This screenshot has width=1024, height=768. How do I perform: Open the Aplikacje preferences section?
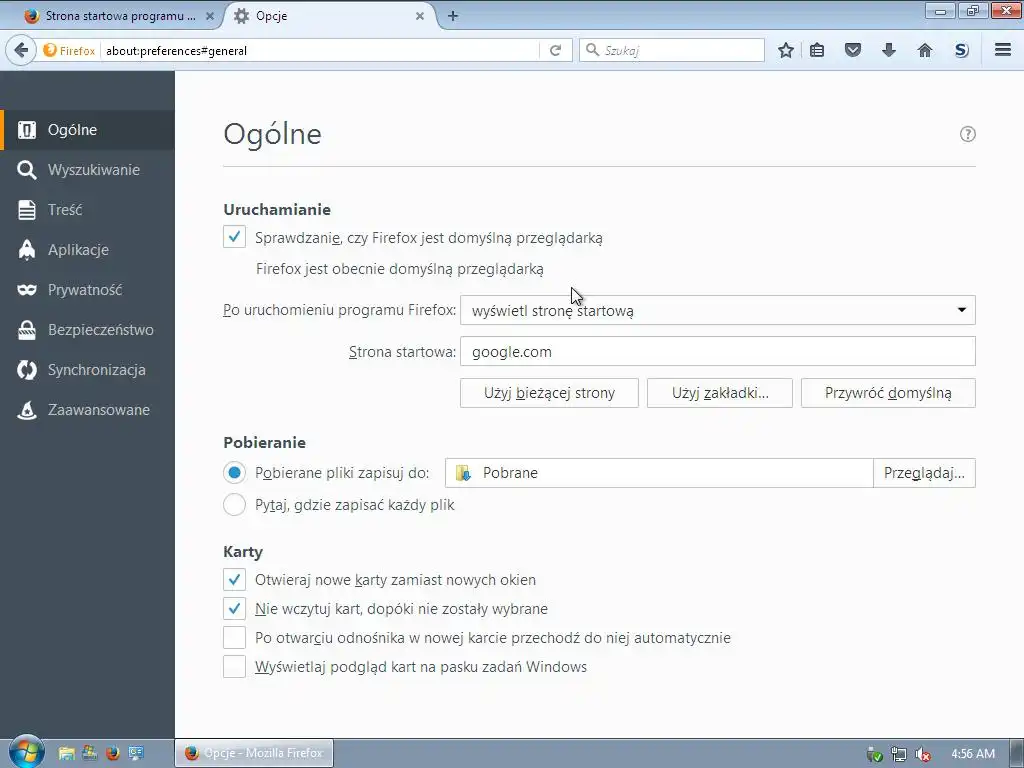tap(88, 249)
